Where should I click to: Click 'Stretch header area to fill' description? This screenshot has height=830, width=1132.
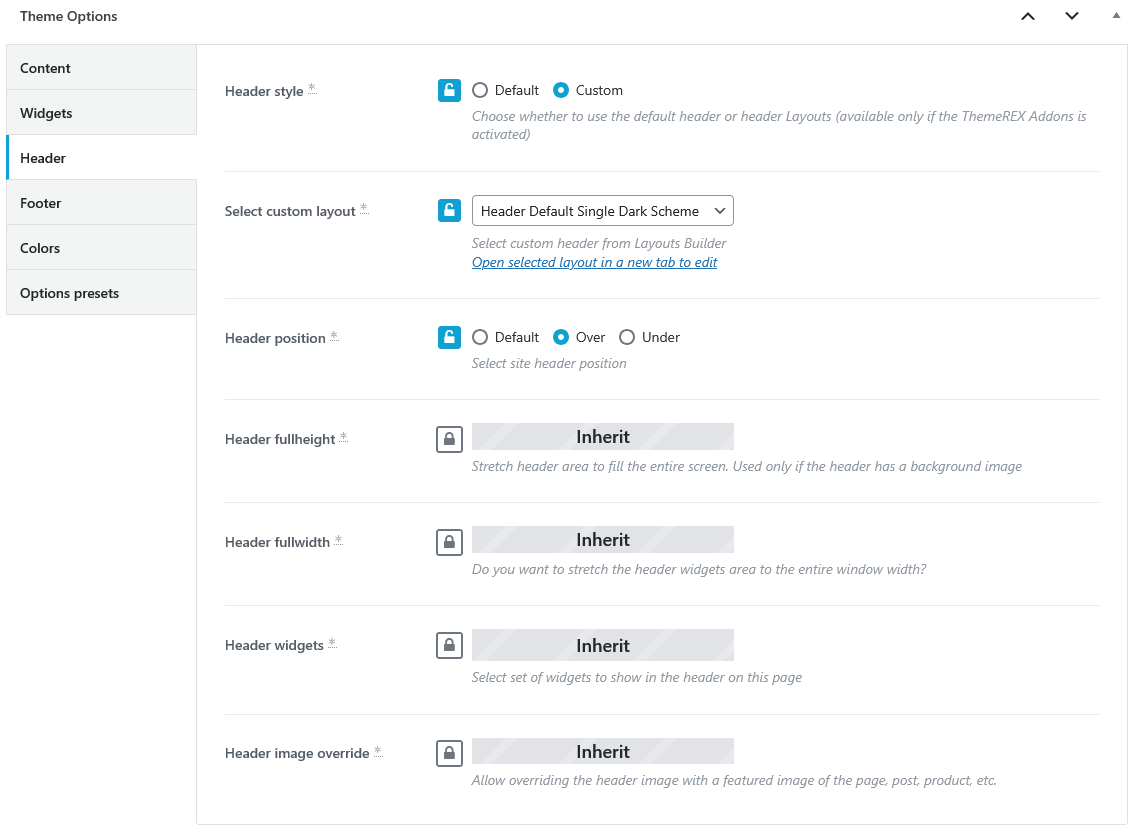(747, 466)
